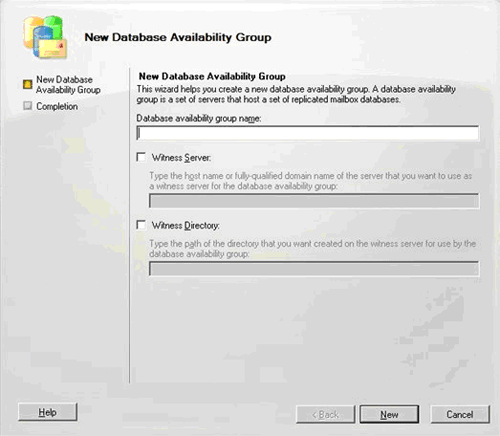Select the New Database Availability Group step
Screen dimensions: 500x436
pos(68,85)
